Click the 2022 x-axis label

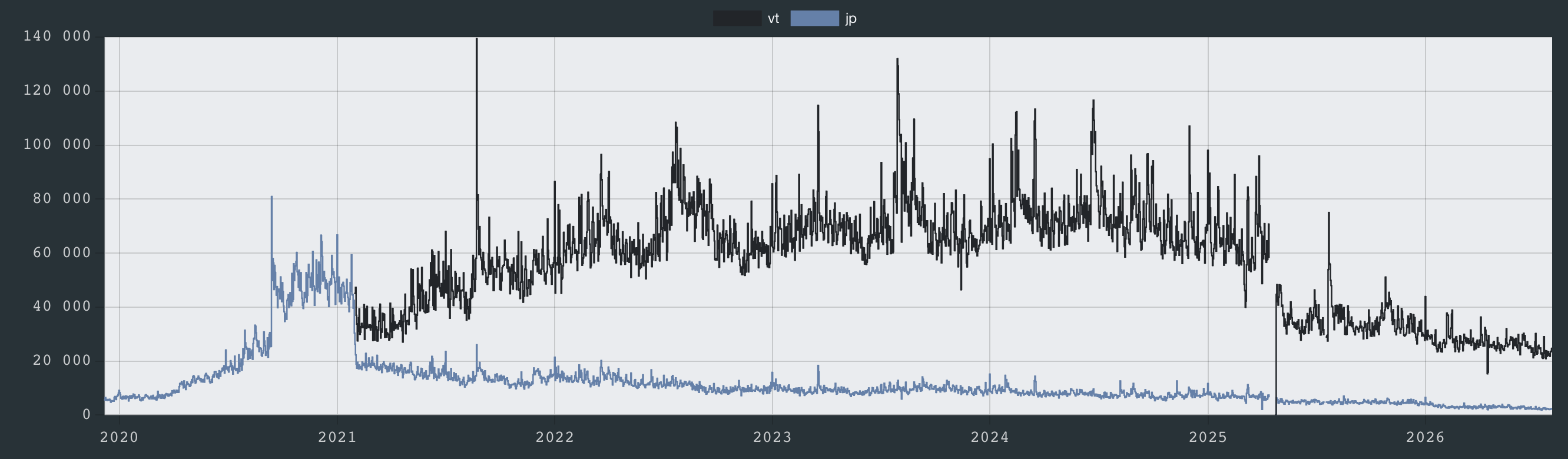click(x=555, y=437)
